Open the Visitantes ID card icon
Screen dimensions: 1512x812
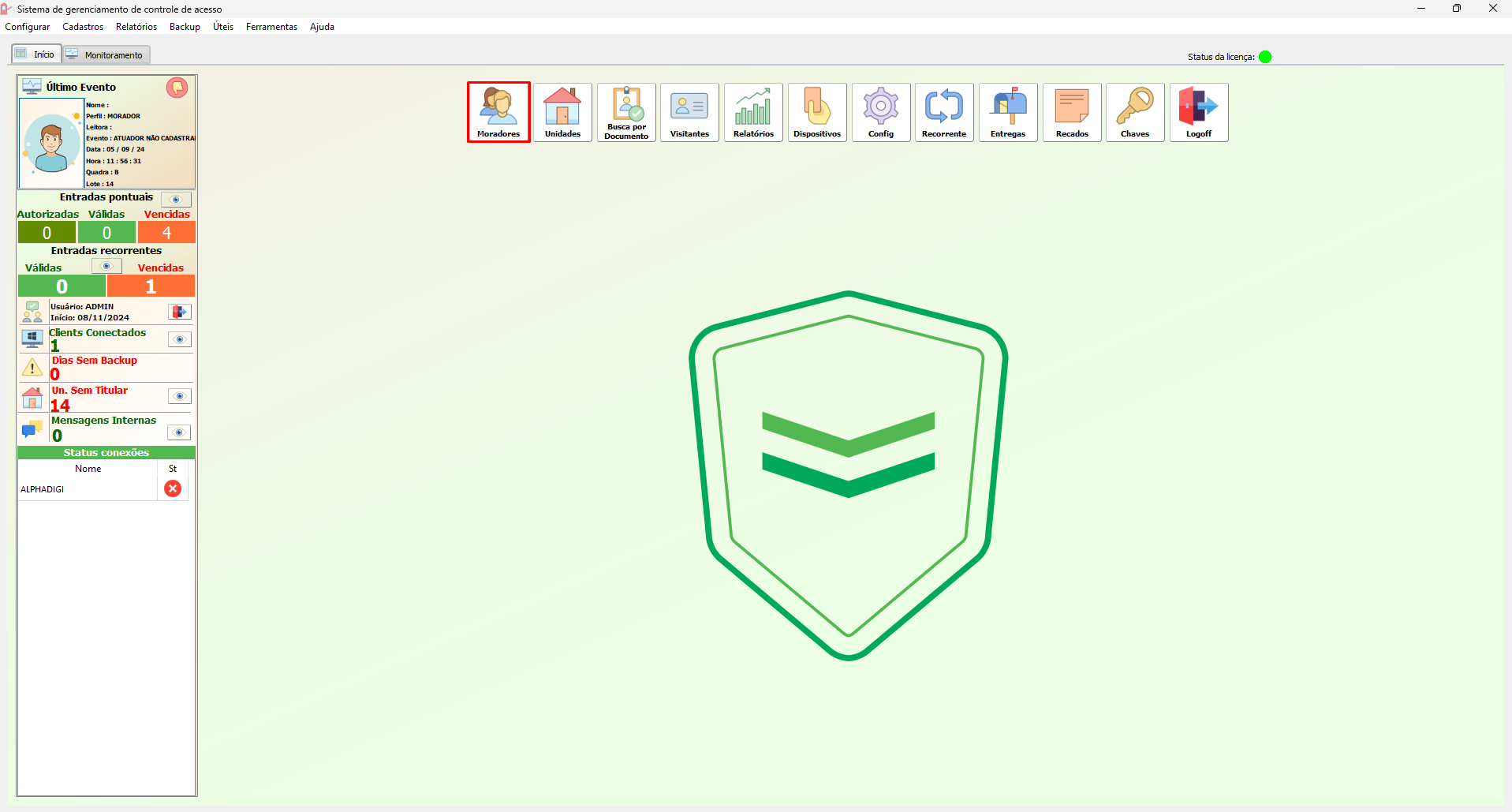[689, 112]
